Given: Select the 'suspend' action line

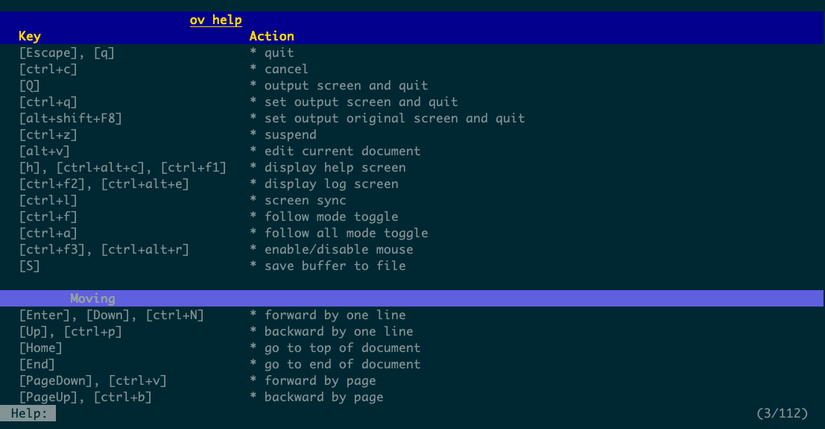Looking at the screenshot, I should pyautogui.click(x=290, y=135).
